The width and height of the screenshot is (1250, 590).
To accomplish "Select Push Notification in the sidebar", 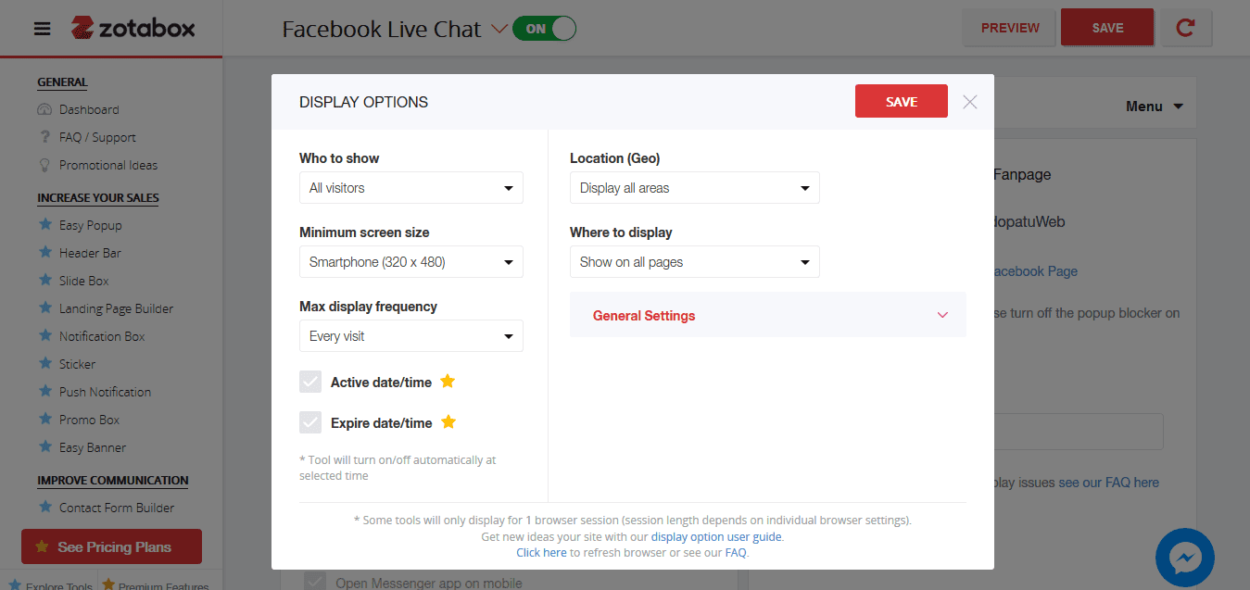I will (x=105, y=392).
